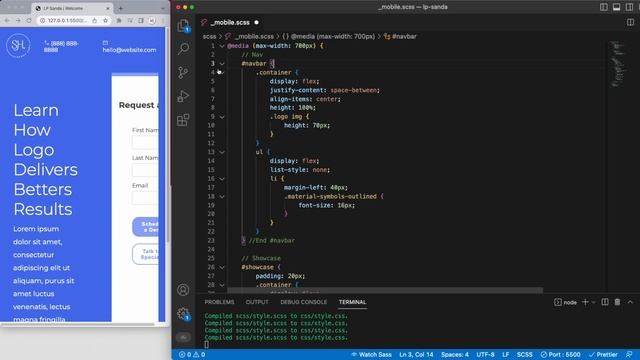Collapse the #navbar block on line 3
The image size is (640, 360).
(x=222, y=64)
